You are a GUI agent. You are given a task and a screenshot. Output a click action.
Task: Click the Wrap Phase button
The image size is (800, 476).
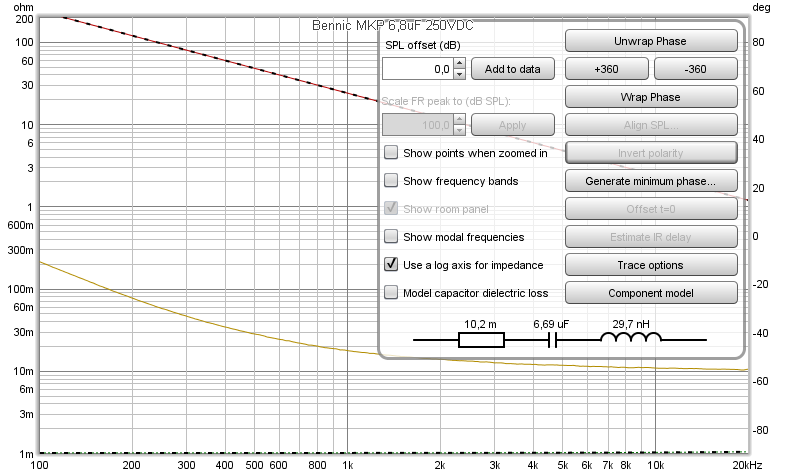pyautogui.click(x=651, y=97)
